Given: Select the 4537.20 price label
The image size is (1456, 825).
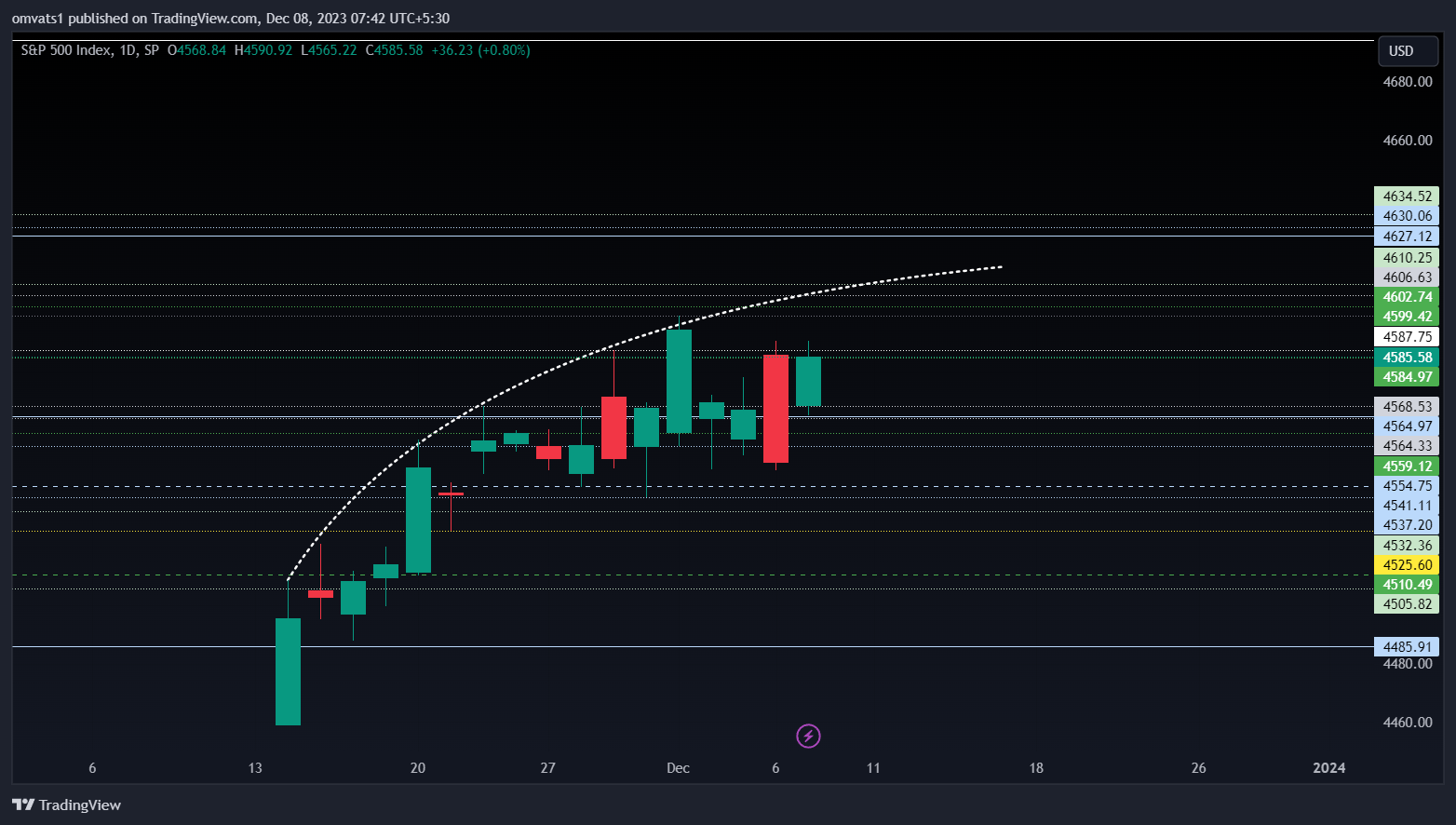Looking at the screenshot, I should pos(1407,525).
